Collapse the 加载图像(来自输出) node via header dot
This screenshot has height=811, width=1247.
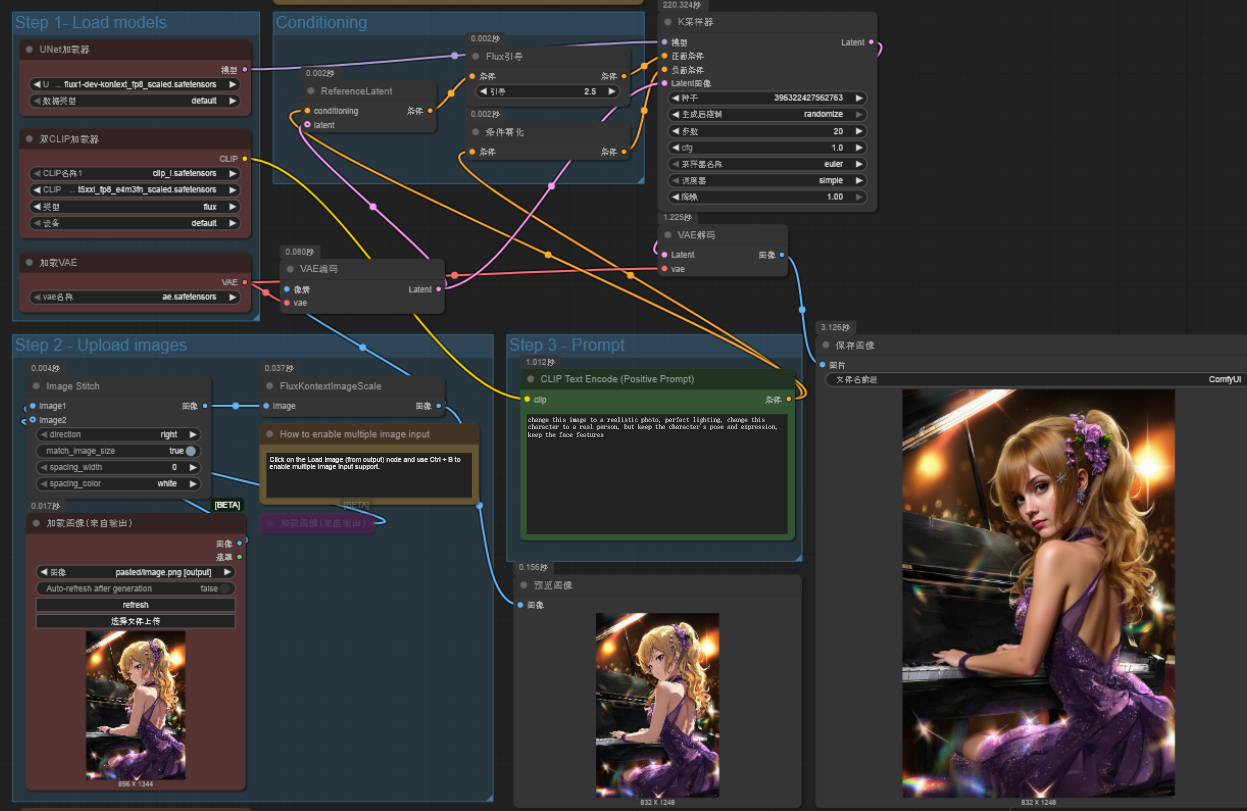click(x=36, y=523)
